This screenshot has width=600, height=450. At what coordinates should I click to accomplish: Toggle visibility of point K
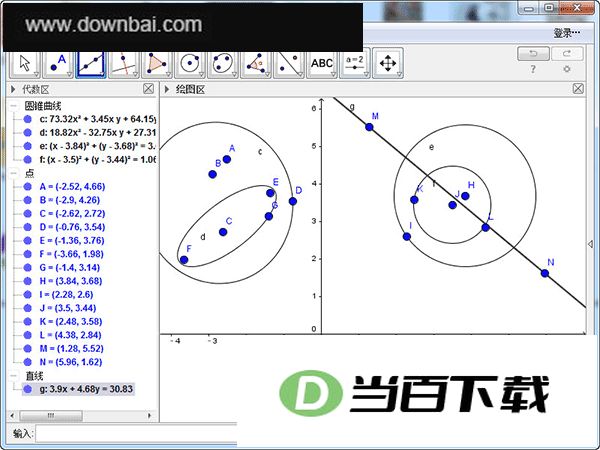pyautogui.click(x=27, y=321)
